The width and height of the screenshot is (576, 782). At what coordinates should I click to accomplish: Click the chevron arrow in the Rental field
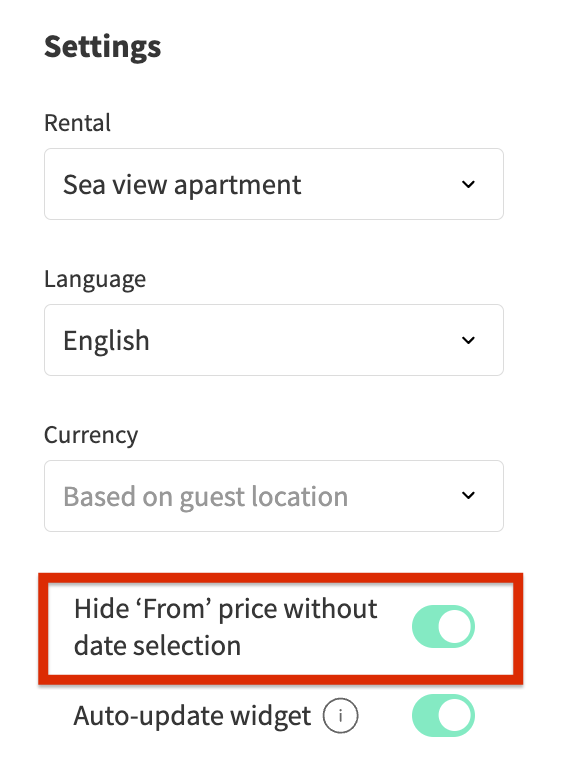tap(468, 184)
